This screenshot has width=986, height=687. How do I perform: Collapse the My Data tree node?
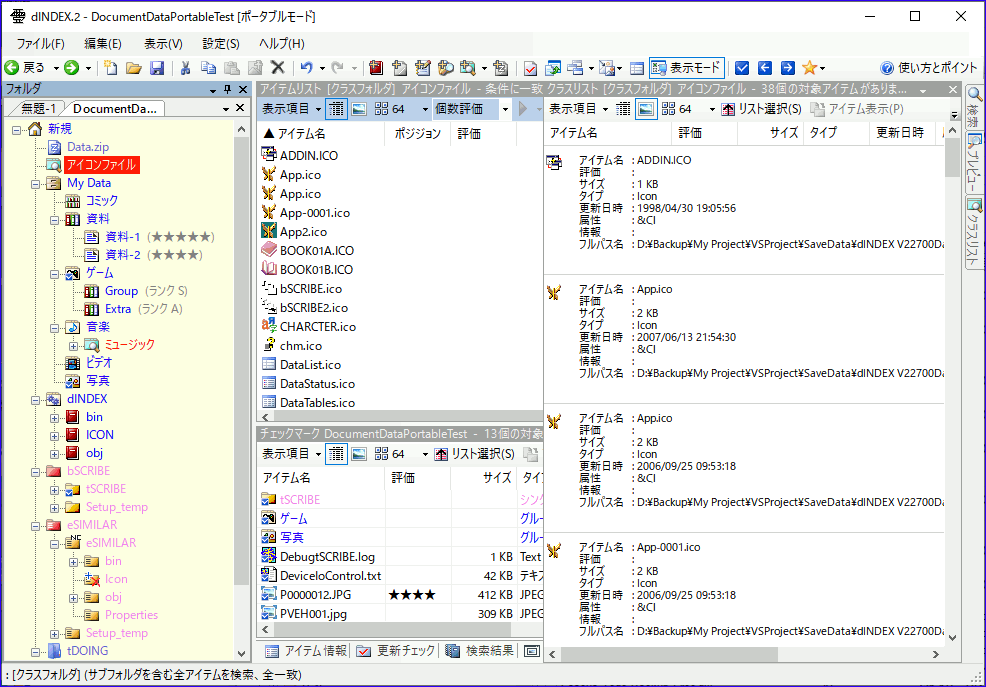[36, 183]
